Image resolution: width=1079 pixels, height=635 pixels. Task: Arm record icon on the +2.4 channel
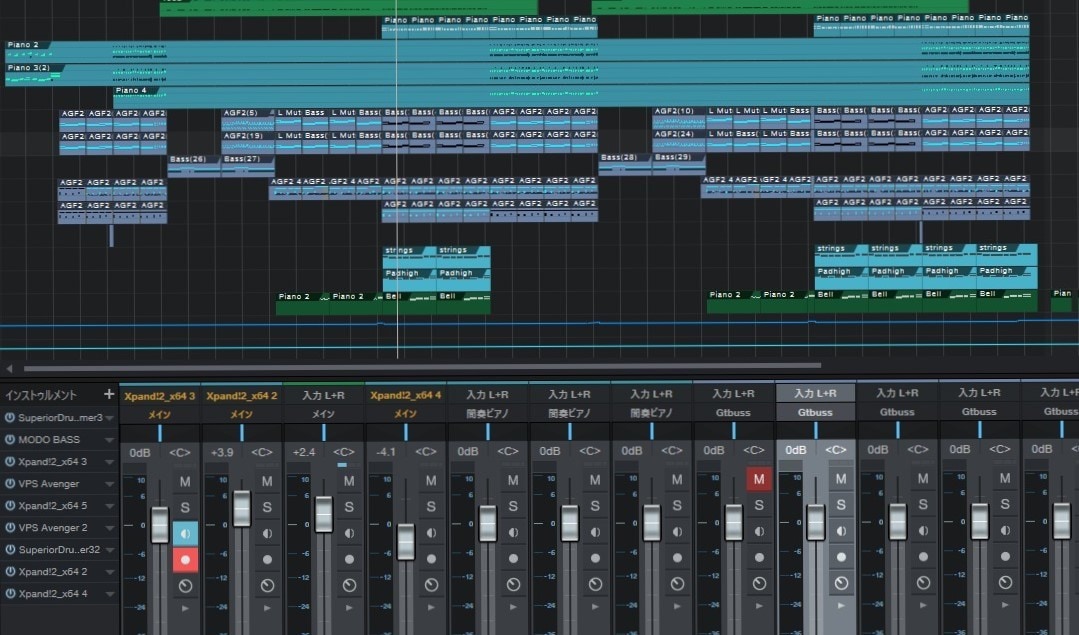pyautogui.click(x=349, y=559)
